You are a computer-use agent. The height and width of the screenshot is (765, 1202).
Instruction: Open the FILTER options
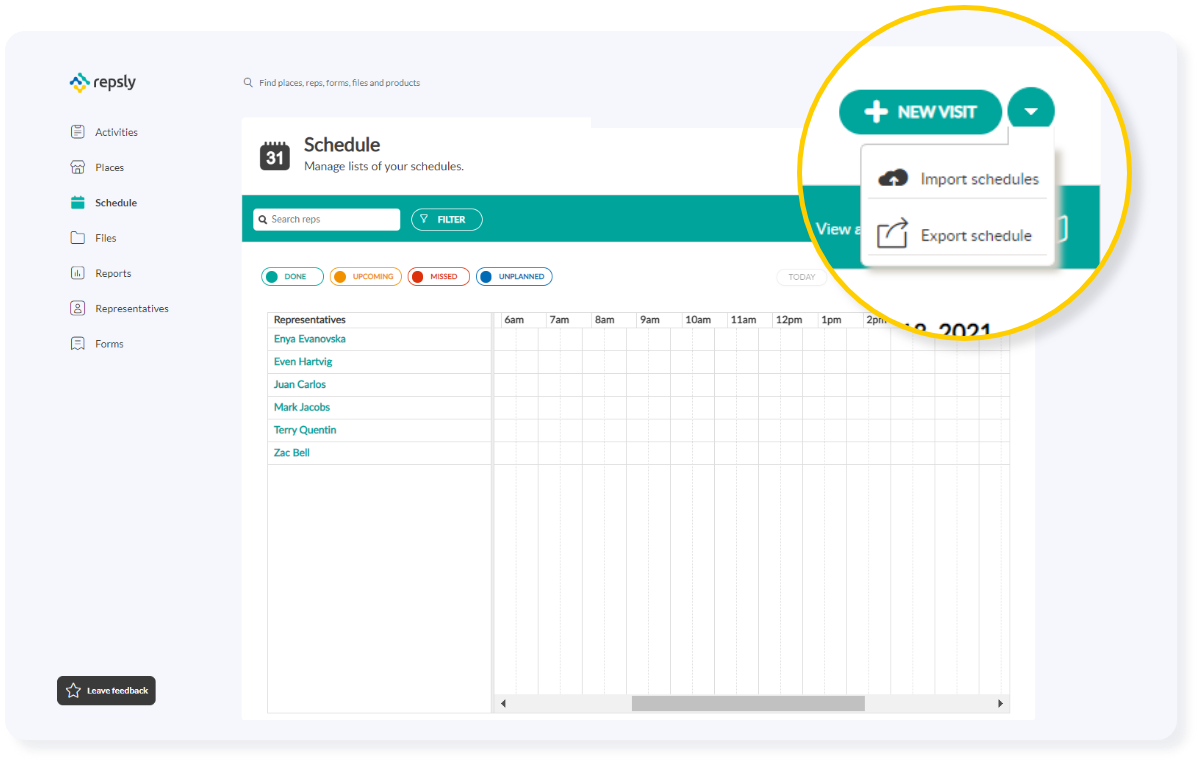coord(446,218)
